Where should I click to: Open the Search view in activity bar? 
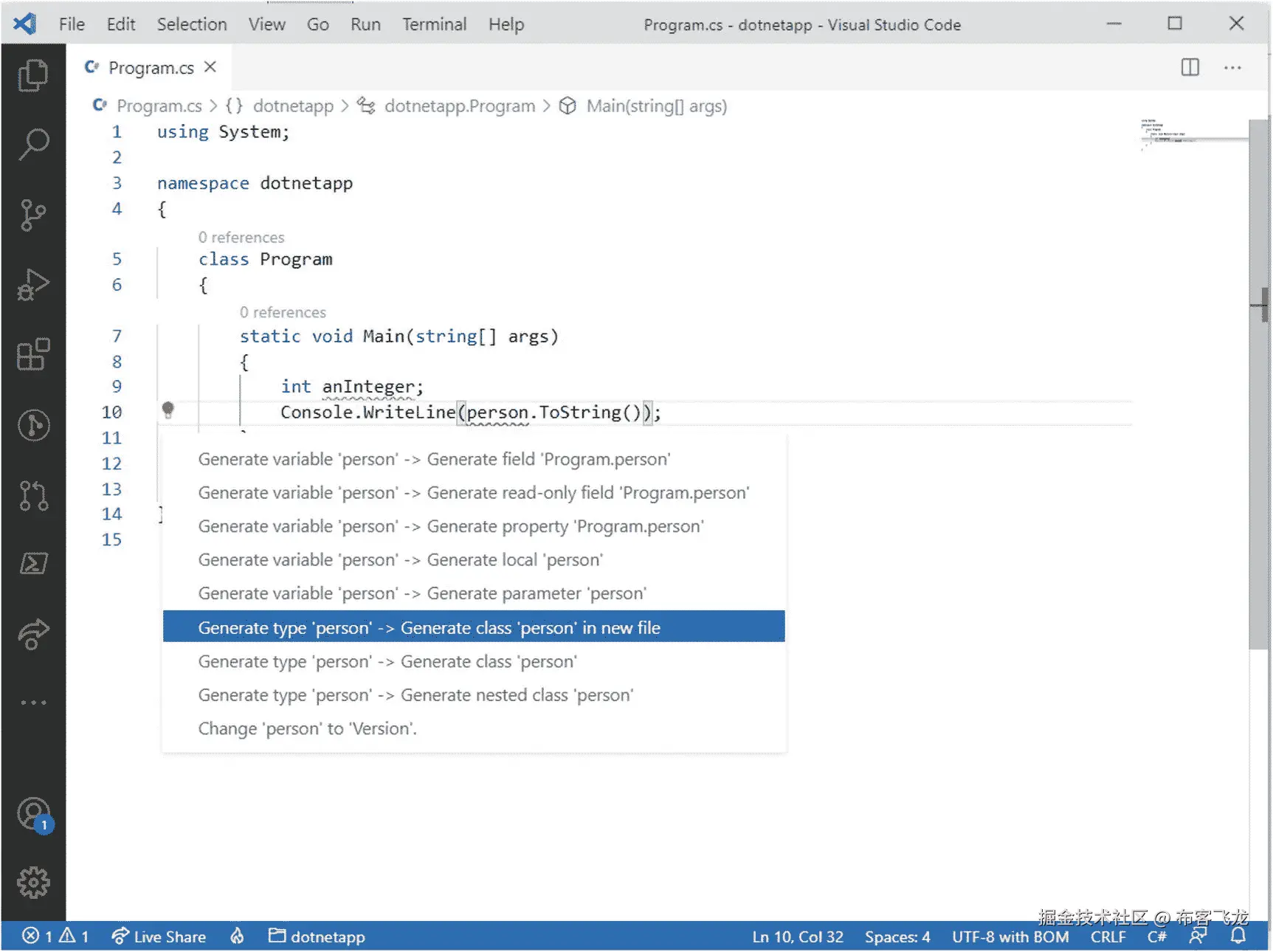(33, 144)
